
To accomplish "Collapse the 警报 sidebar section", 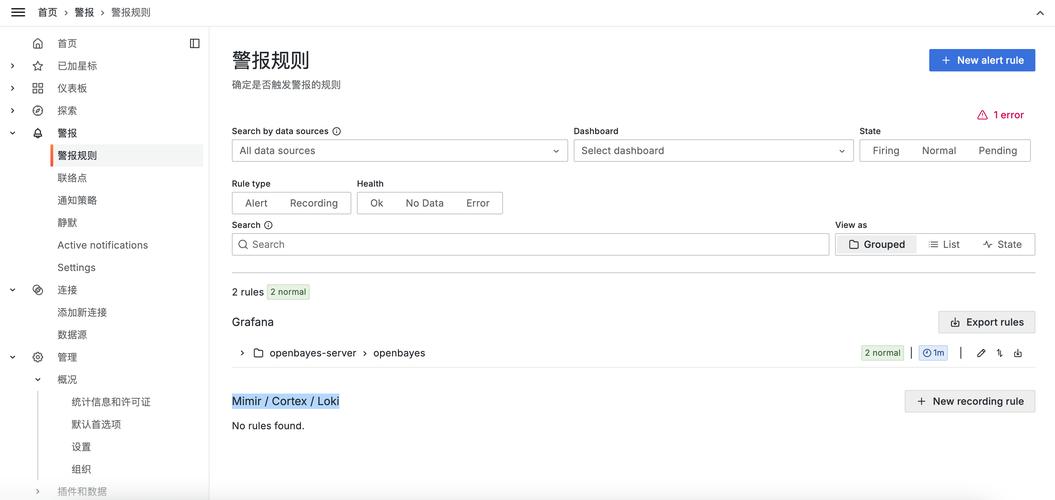I will [x=13, y=133].
